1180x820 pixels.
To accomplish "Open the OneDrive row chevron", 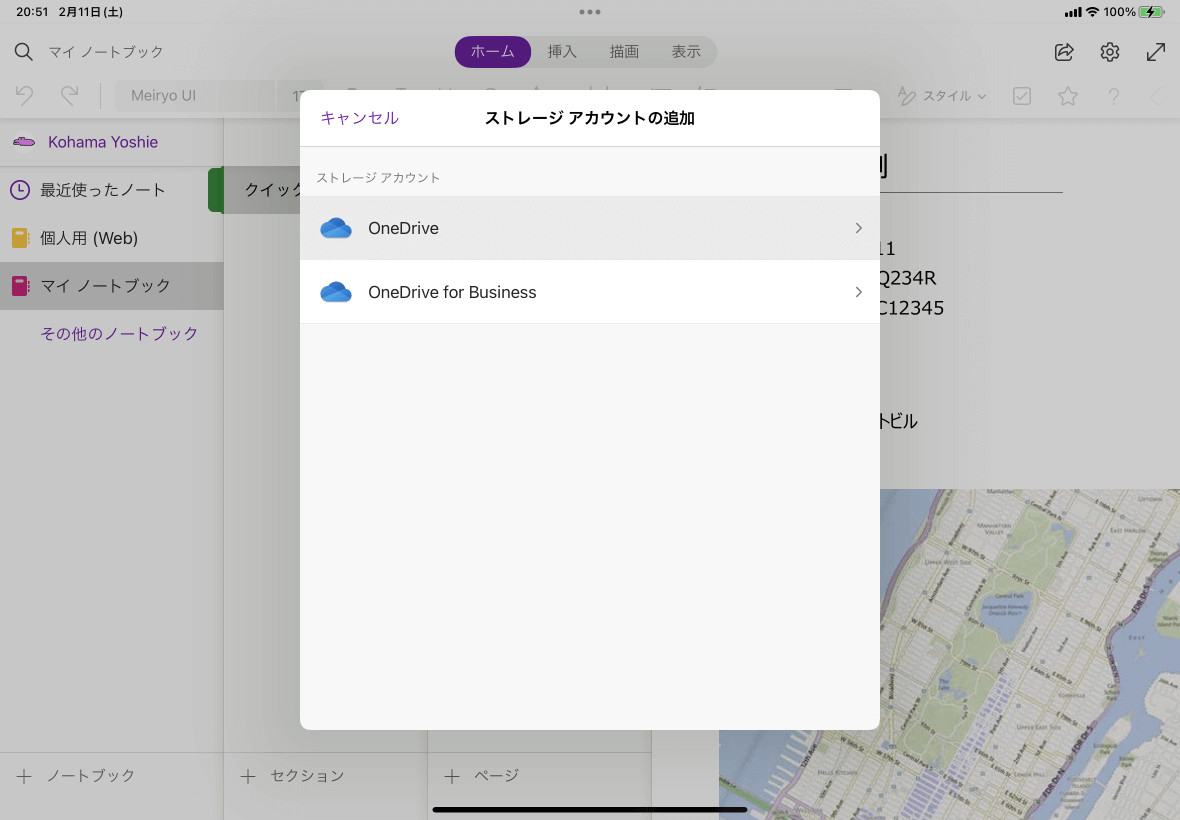I will [x=859, y=228].
